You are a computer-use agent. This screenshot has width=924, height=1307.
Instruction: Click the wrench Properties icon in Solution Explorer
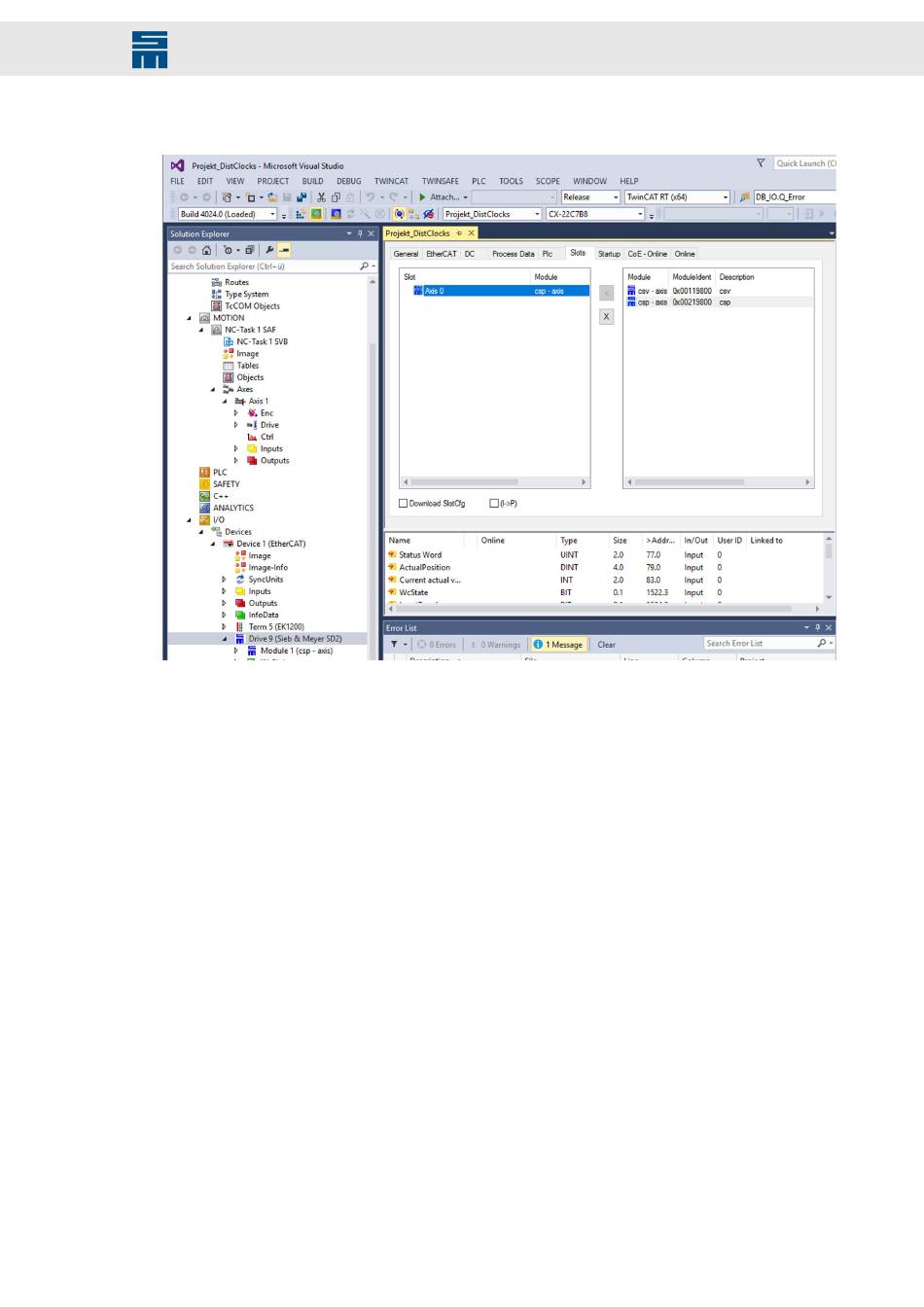[x=269, y=250]
